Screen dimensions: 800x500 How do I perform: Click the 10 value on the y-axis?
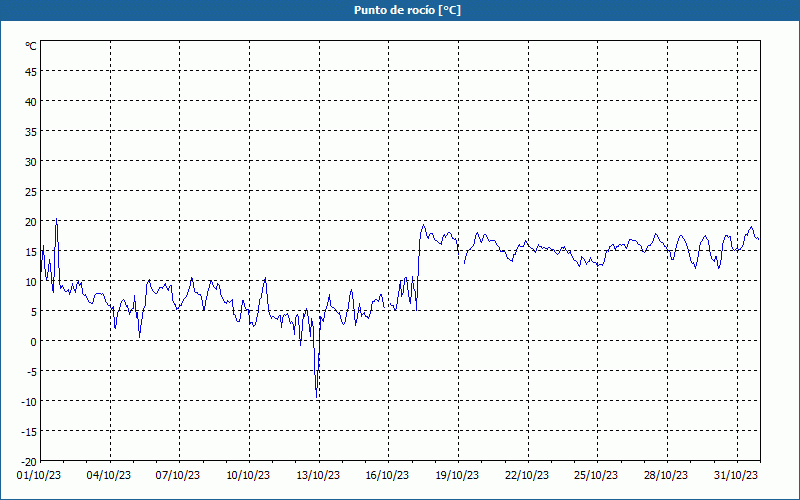pos(31,282)
